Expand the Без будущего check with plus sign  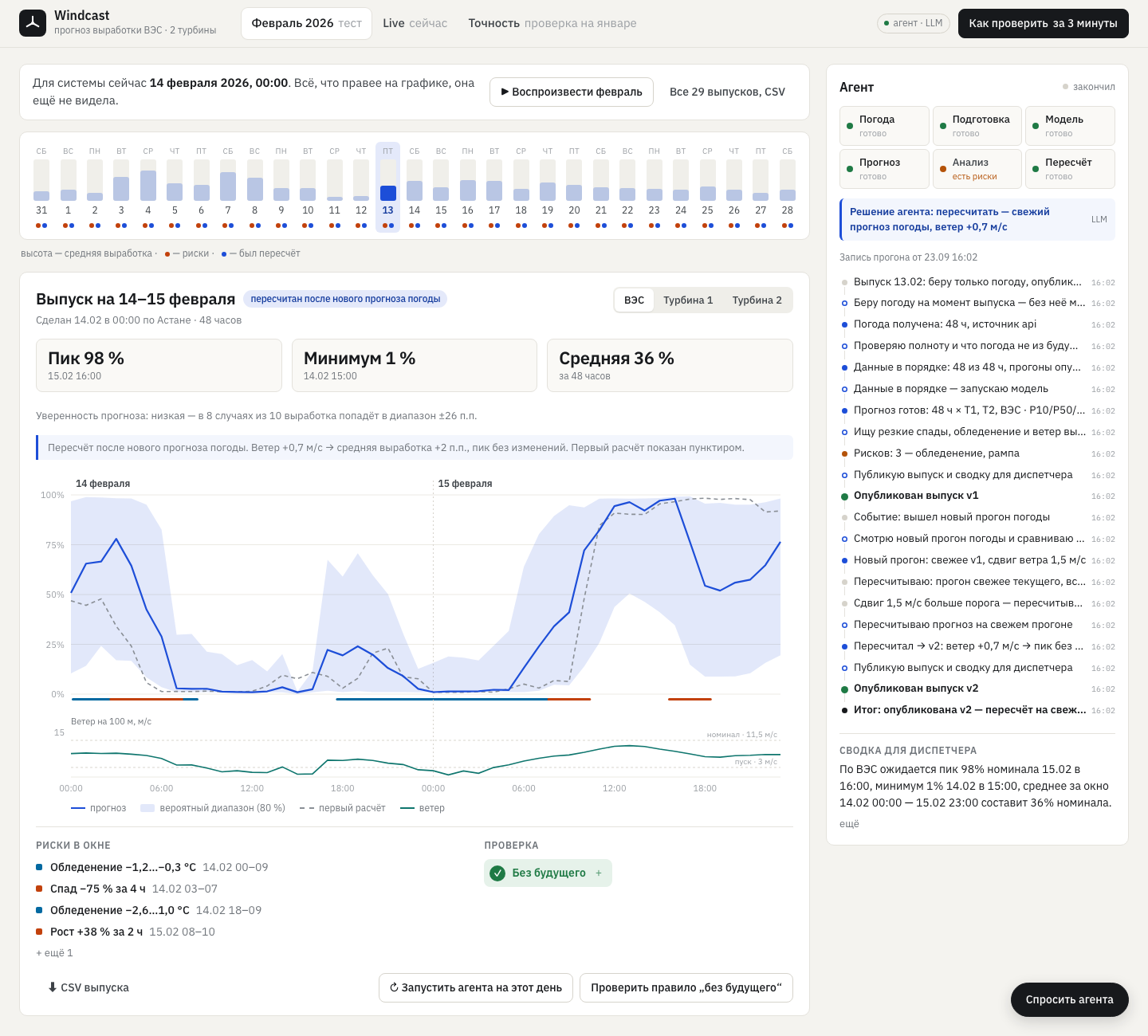tap(599, 873)
